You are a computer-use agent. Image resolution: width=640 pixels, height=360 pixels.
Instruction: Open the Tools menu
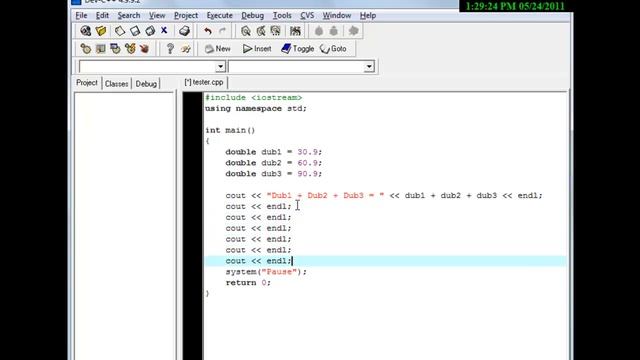(x=282, y=16)
